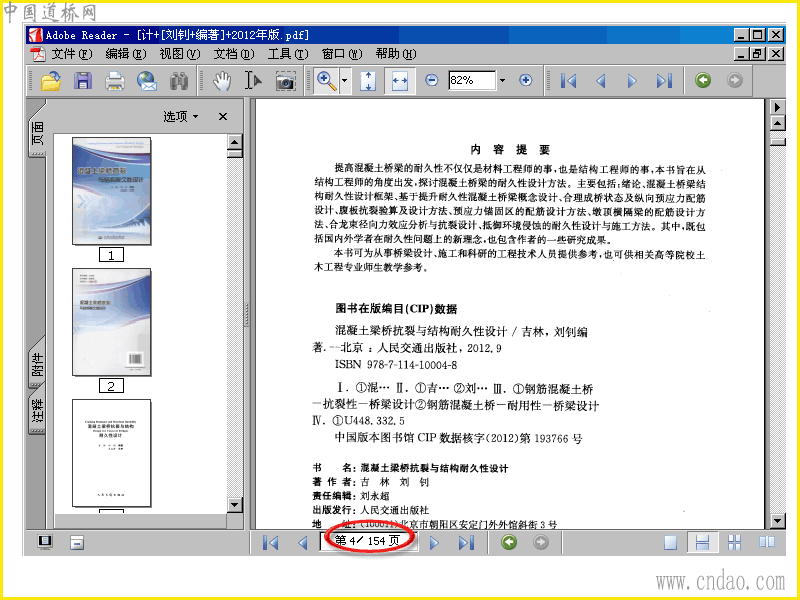Viewport: 800px width, 600px height.
Task: Save a copy with floppy disk icon
Action: click(83, 81)
